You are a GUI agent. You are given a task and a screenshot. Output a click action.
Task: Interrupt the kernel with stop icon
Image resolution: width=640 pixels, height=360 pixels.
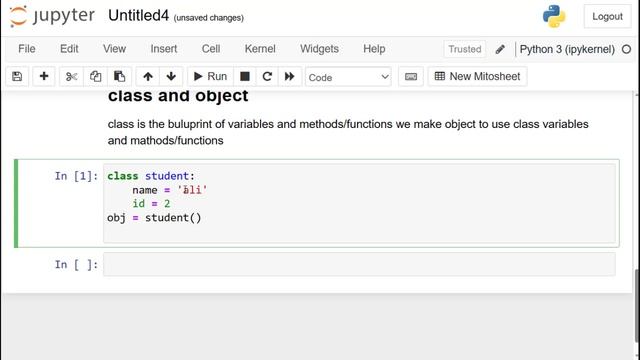244,76
